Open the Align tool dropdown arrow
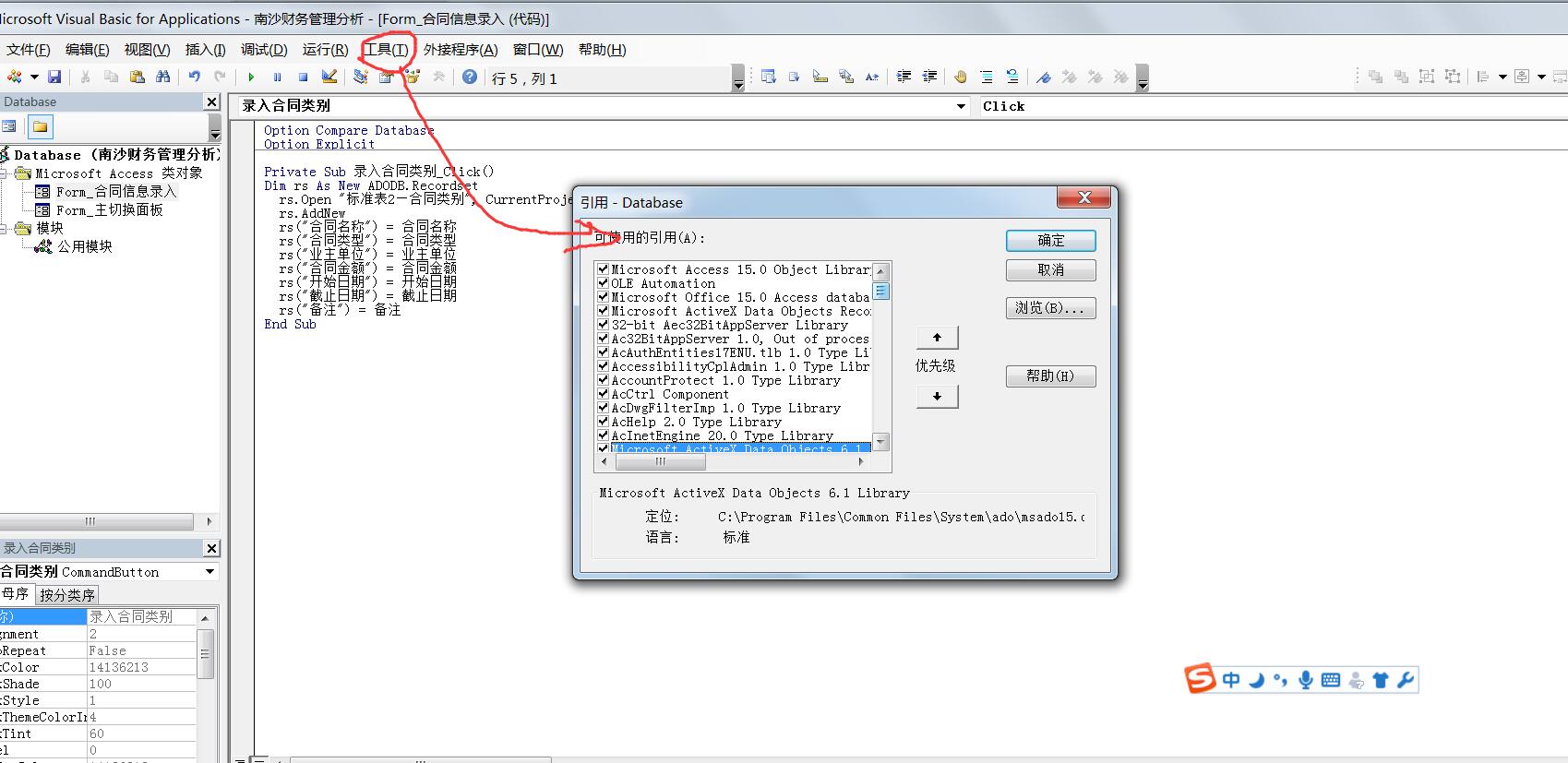This screenshot has height=763, width=1568. [1502, 77]
